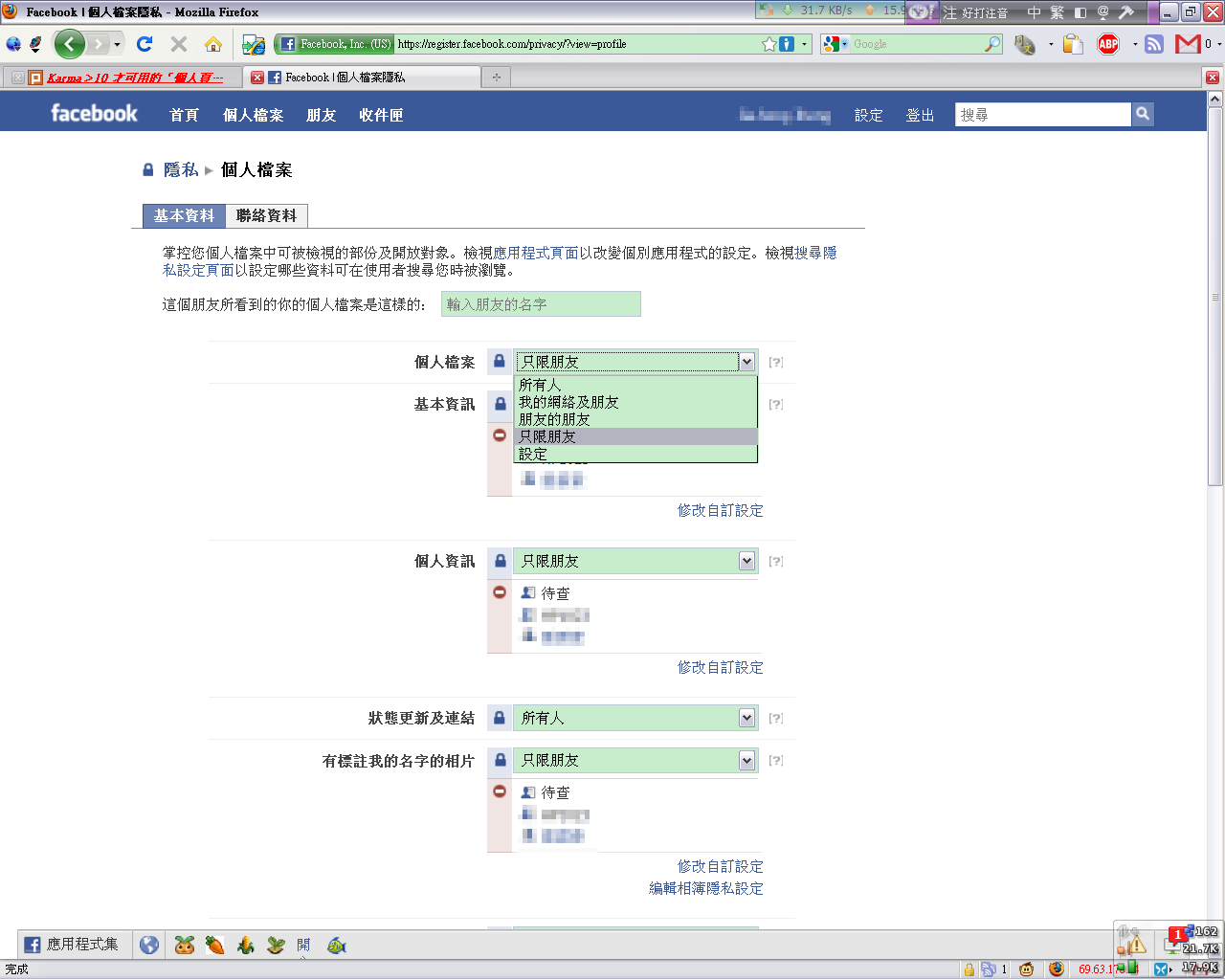Screen dimensions: 1225x980
Task: Open the 個人資訊 privacy dropdown
Action: pos(635,561)
